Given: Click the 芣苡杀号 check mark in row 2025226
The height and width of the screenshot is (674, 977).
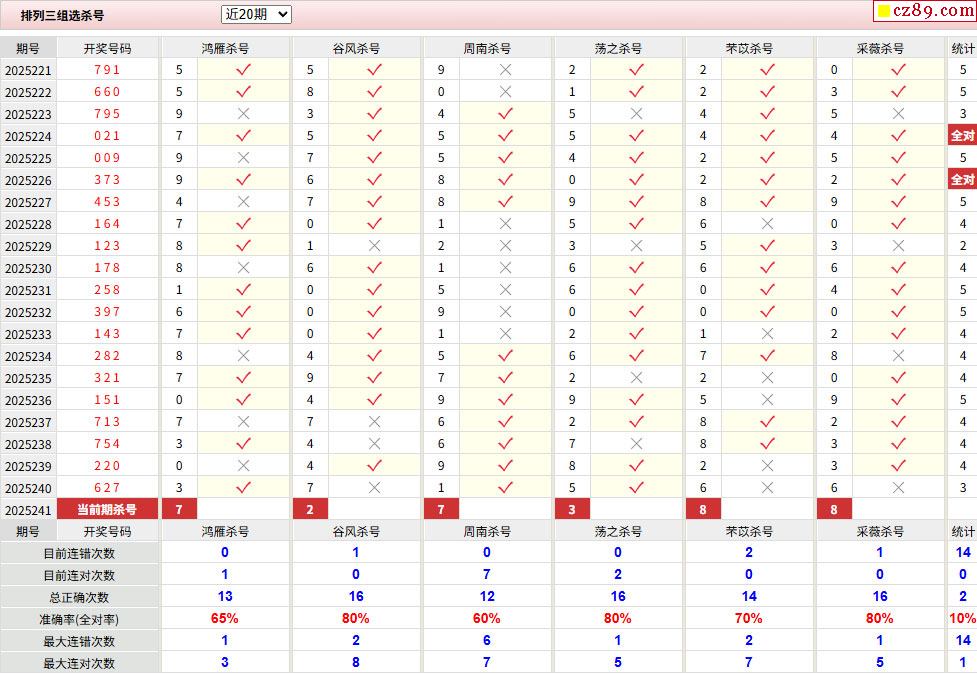Looking at the screenshot, I should 768,179.
